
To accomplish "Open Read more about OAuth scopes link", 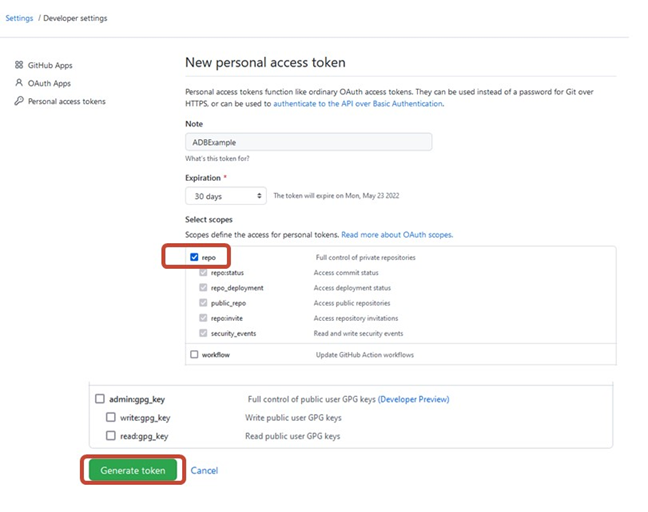I will 397,234.
